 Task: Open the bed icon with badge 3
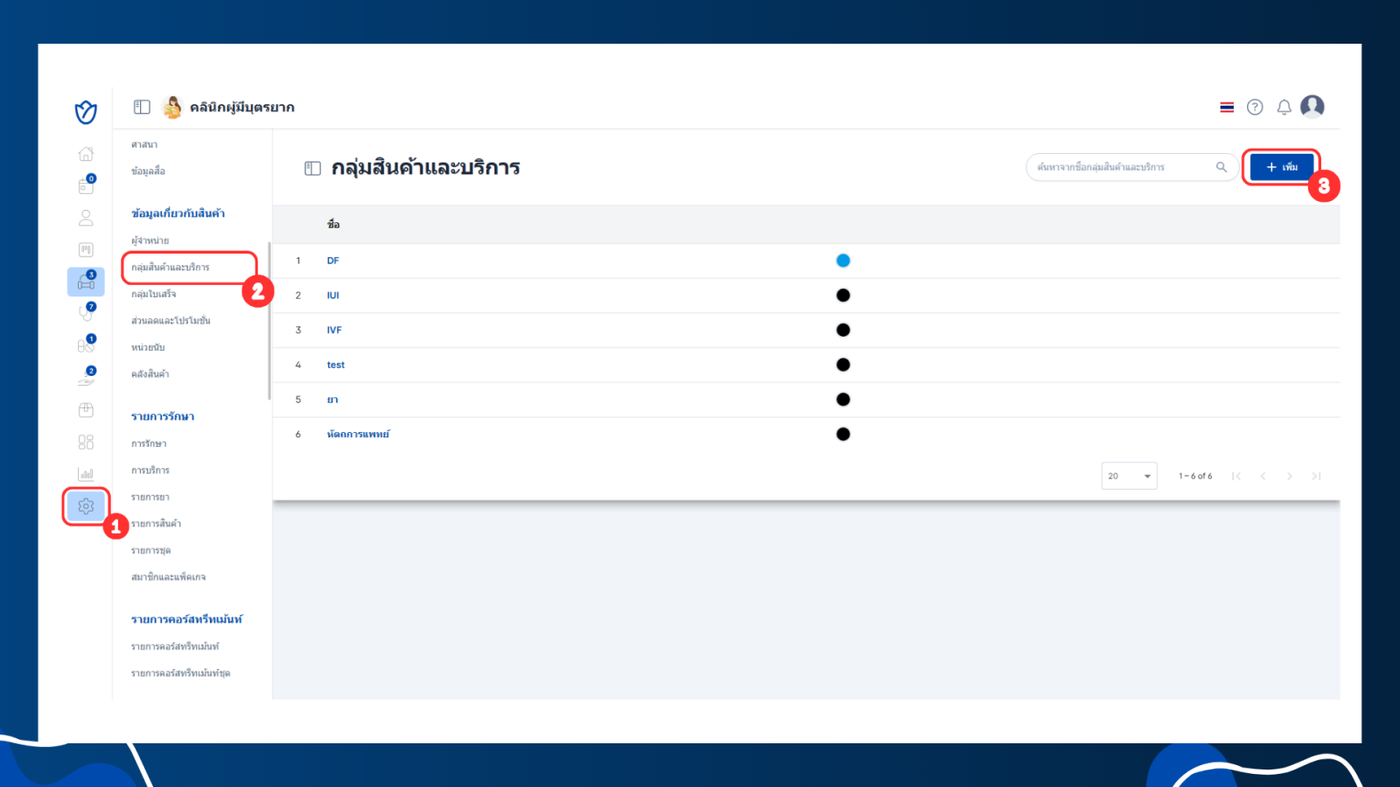tap(86, 282)
